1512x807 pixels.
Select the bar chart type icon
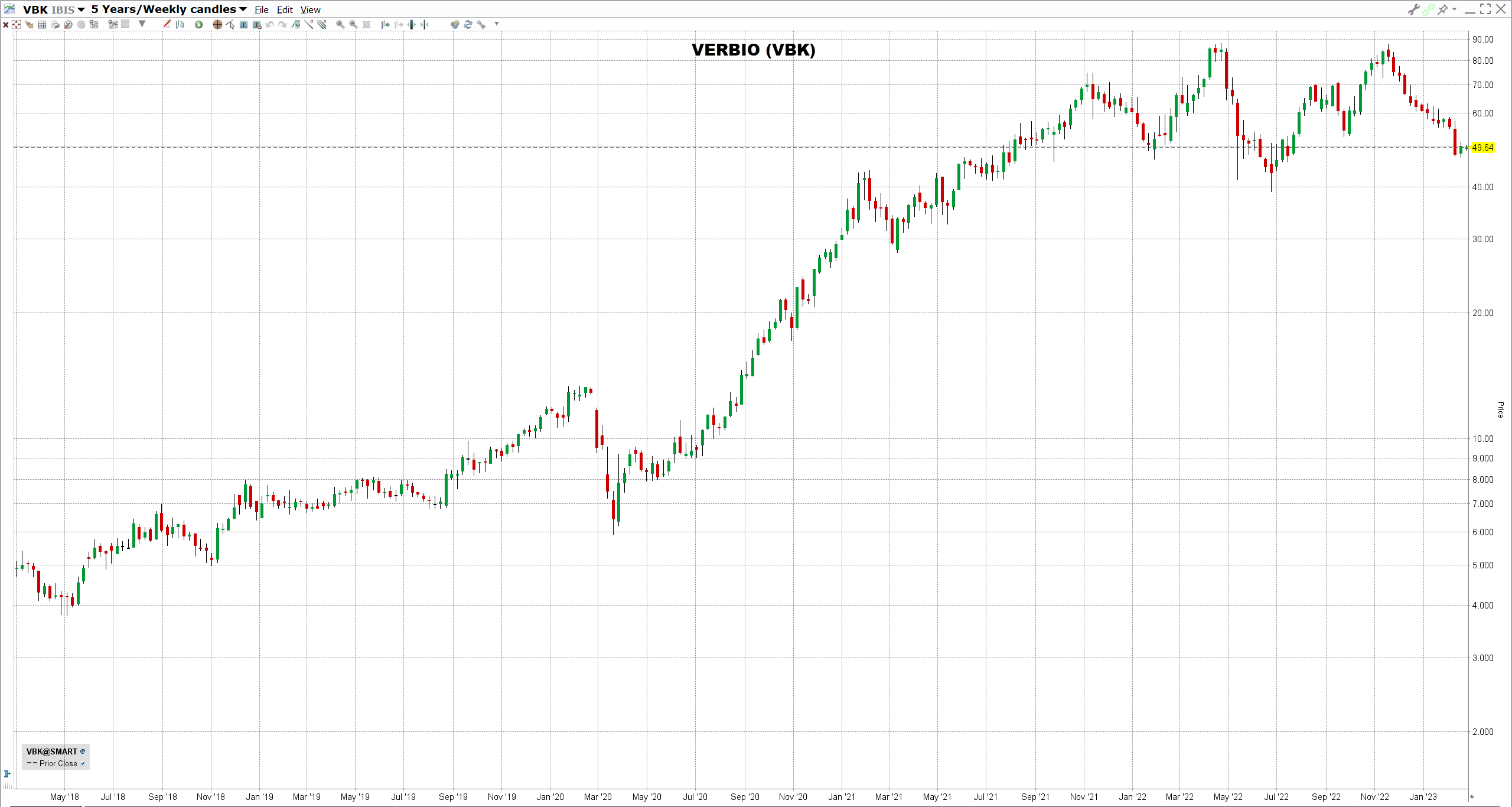point(180,25)
